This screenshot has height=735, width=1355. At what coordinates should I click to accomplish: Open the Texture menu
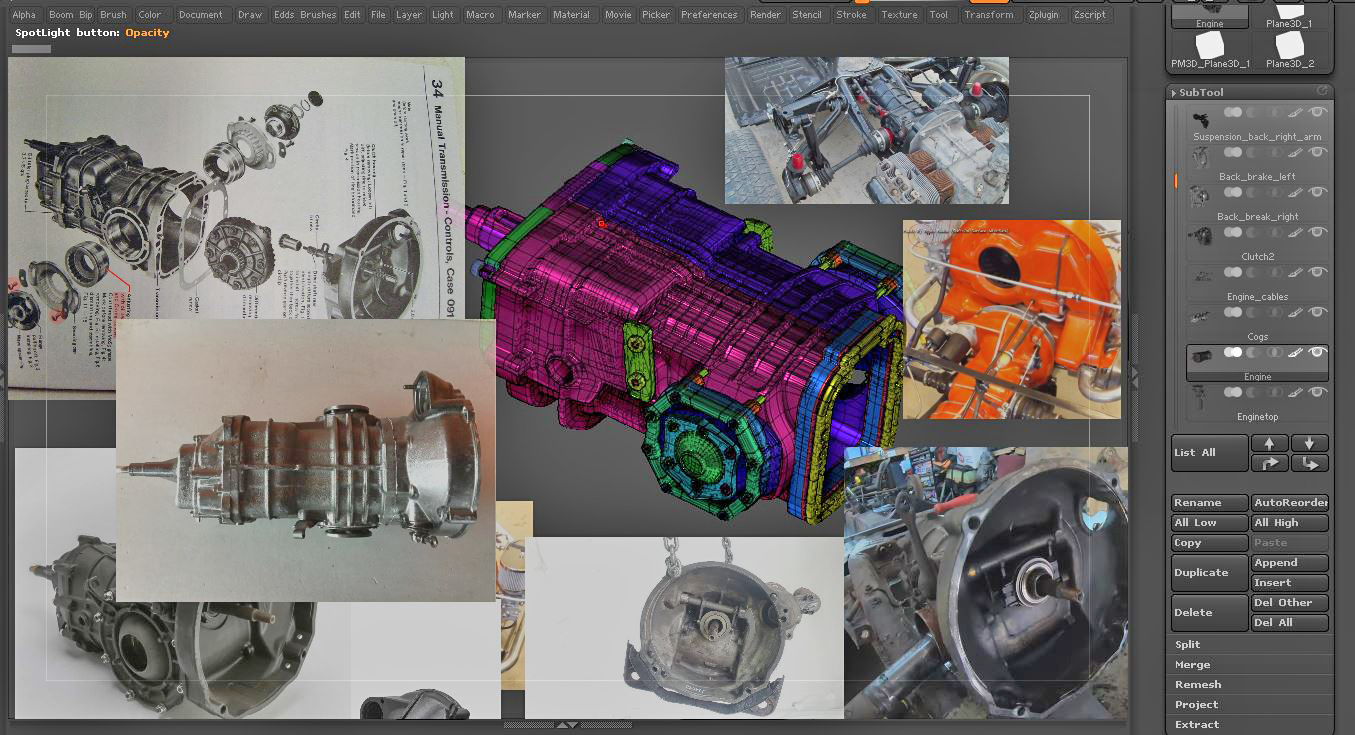(899, 15)
